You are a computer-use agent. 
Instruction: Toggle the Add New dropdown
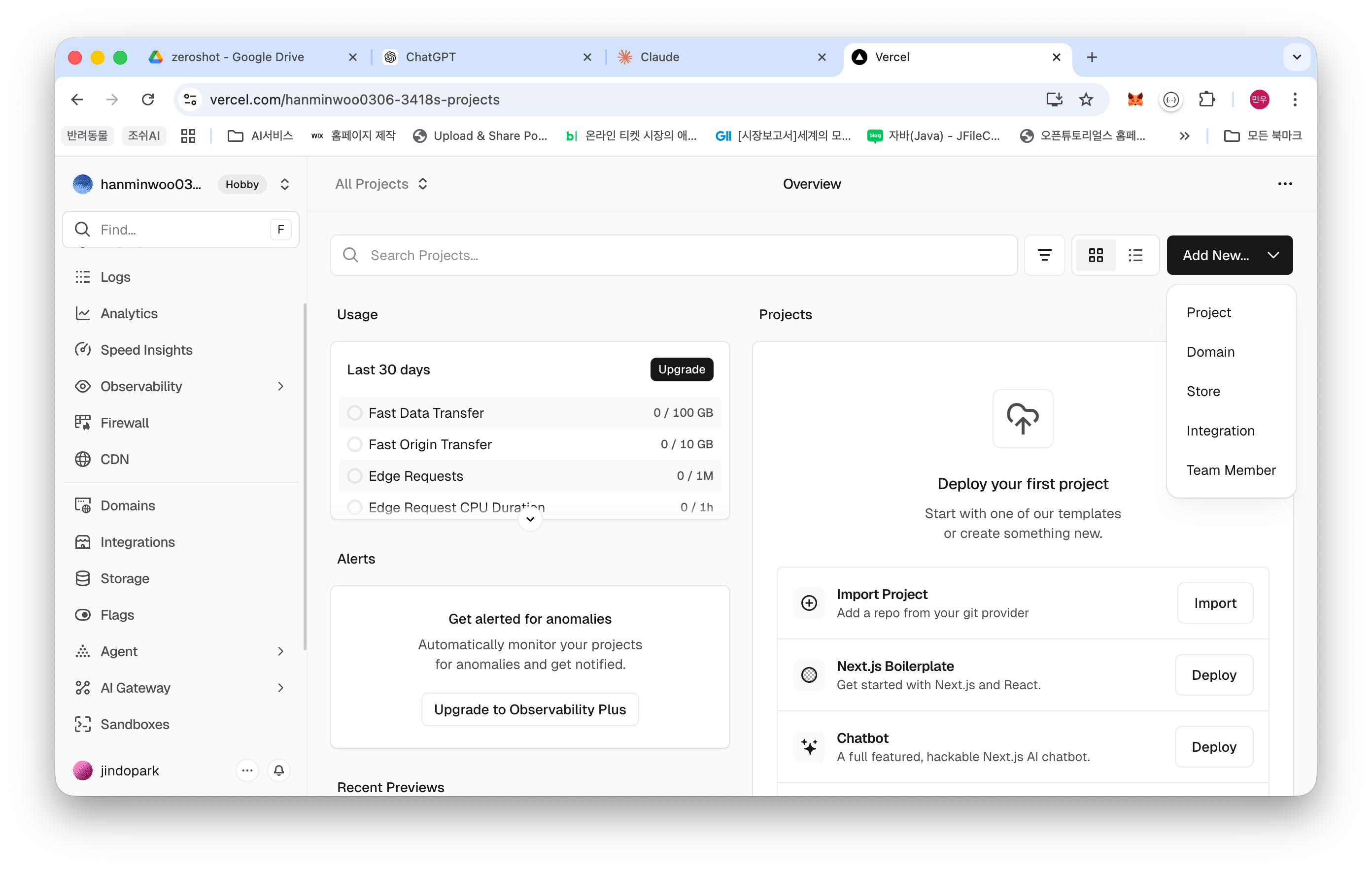(1230, 255)
